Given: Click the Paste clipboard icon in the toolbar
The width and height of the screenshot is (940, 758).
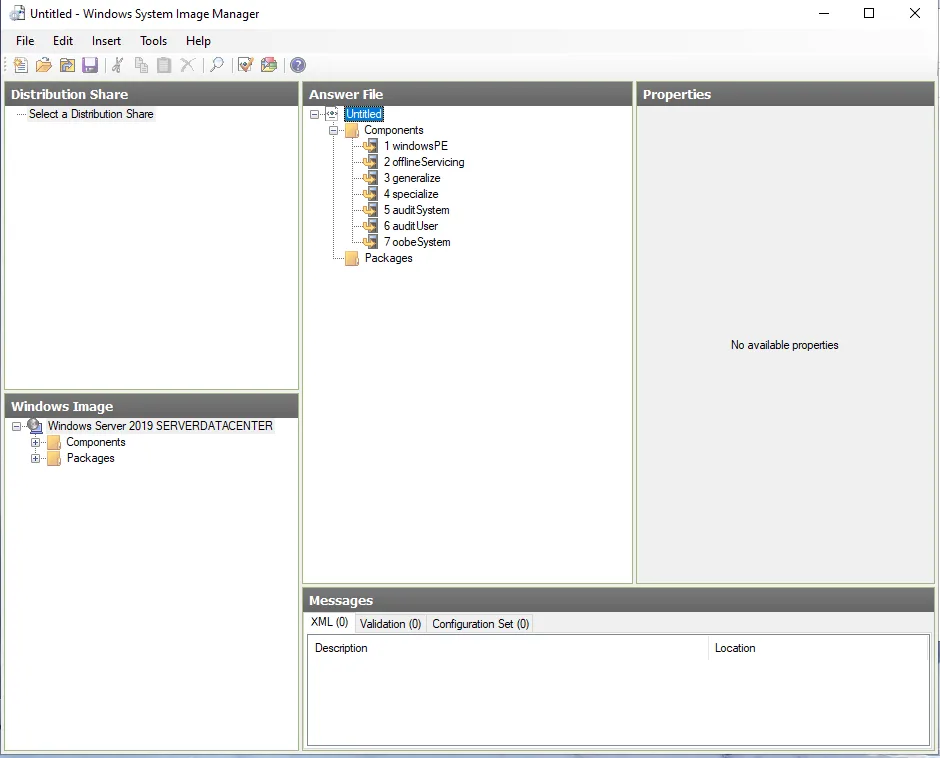Looking at the screenshot, I should 164,65.
